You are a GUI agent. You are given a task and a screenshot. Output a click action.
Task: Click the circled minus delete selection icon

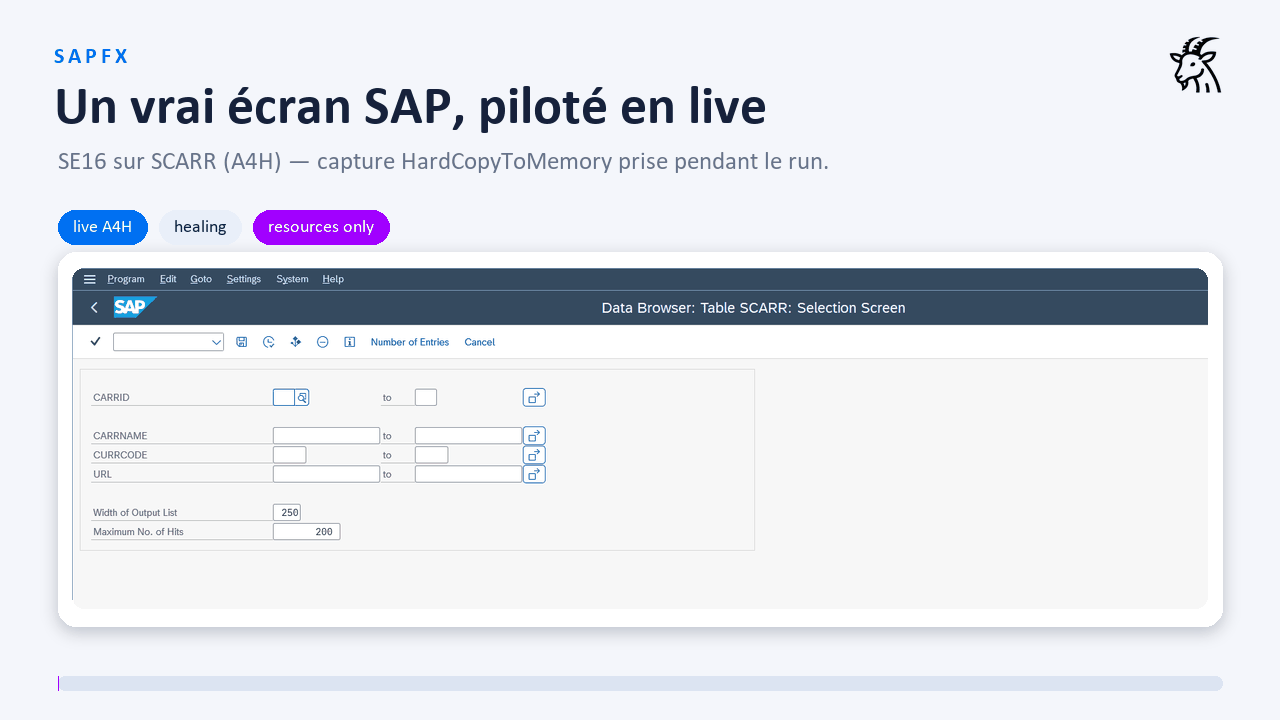point(323,342)
